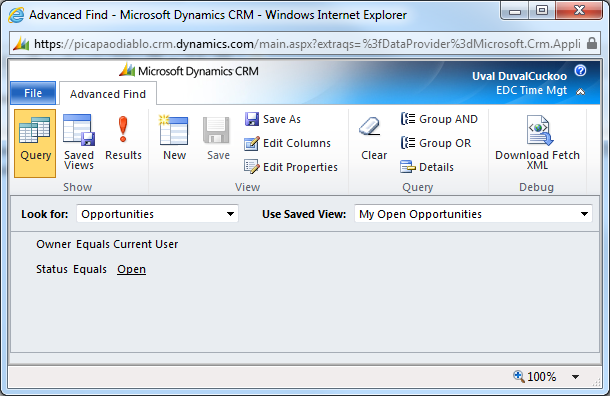The width and height of the screenshot is (610, 396).
Task: Click the zoom magnifier icon
Action: point(519,376)
